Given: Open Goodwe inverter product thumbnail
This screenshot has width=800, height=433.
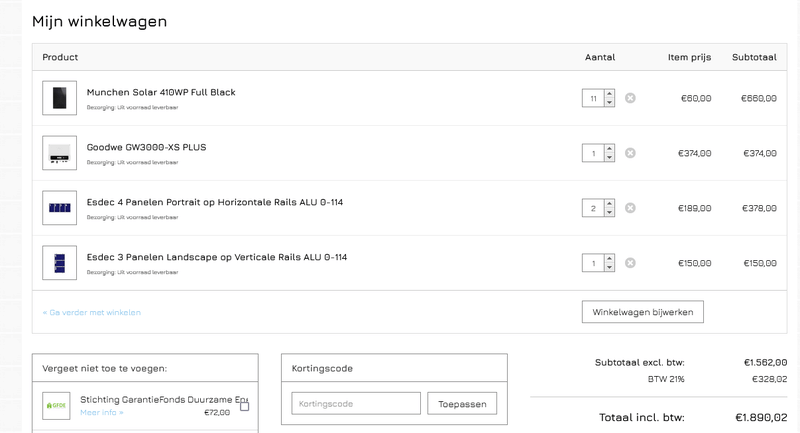Looking at the screenshot, I should click(x=59, y=153).
